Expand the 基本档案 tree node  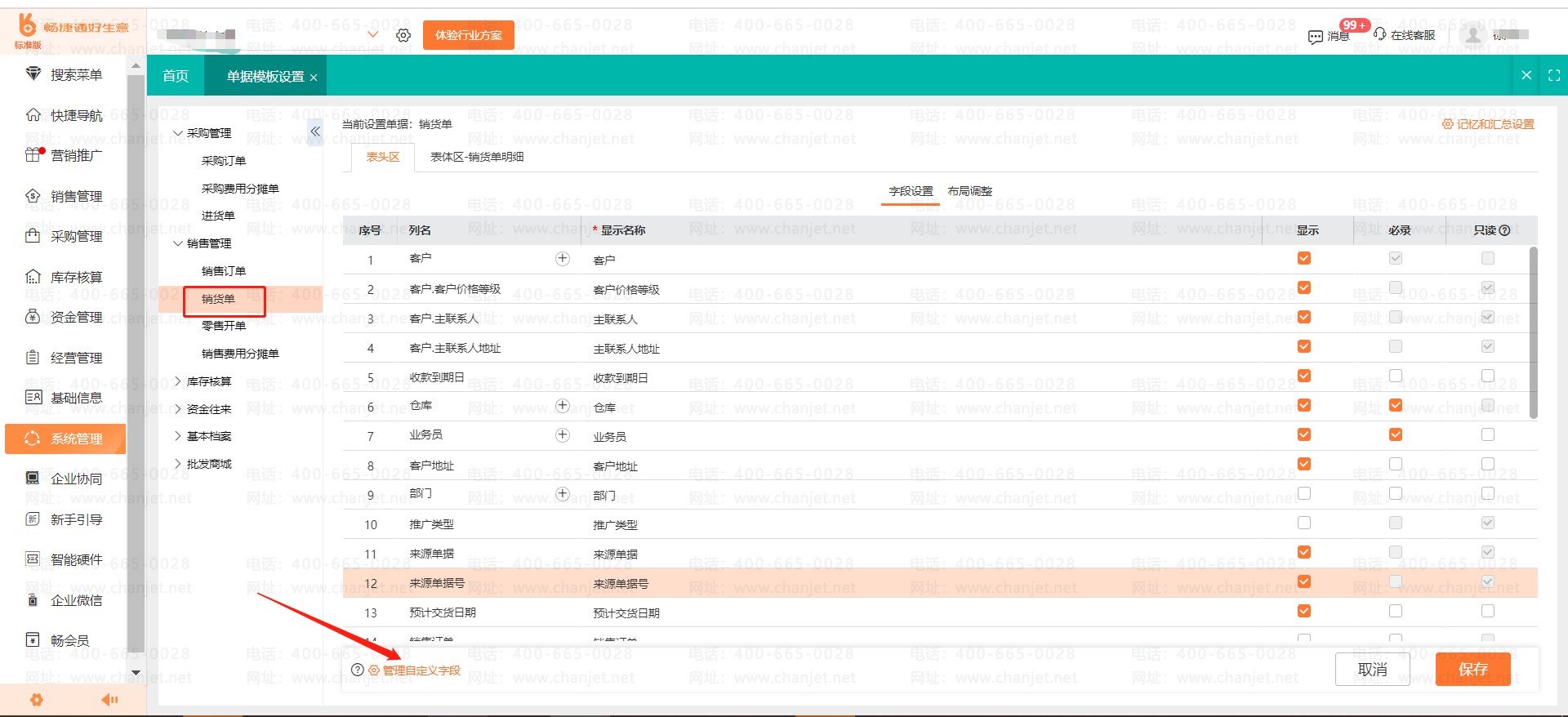178,436
